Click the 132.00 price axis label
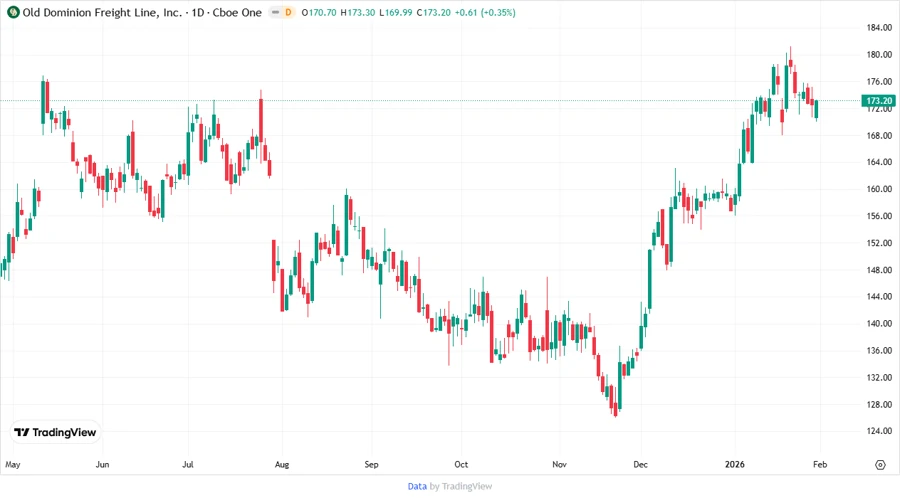This screenshot has width=900, height=498. (x=879, y=377)
